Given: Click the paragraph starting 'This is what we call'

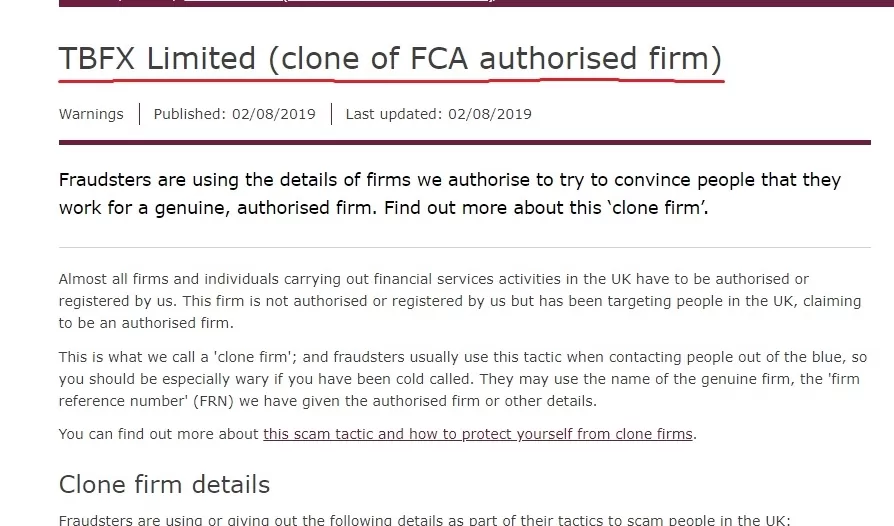Looking at the screenshot, I should click(462, 379).
